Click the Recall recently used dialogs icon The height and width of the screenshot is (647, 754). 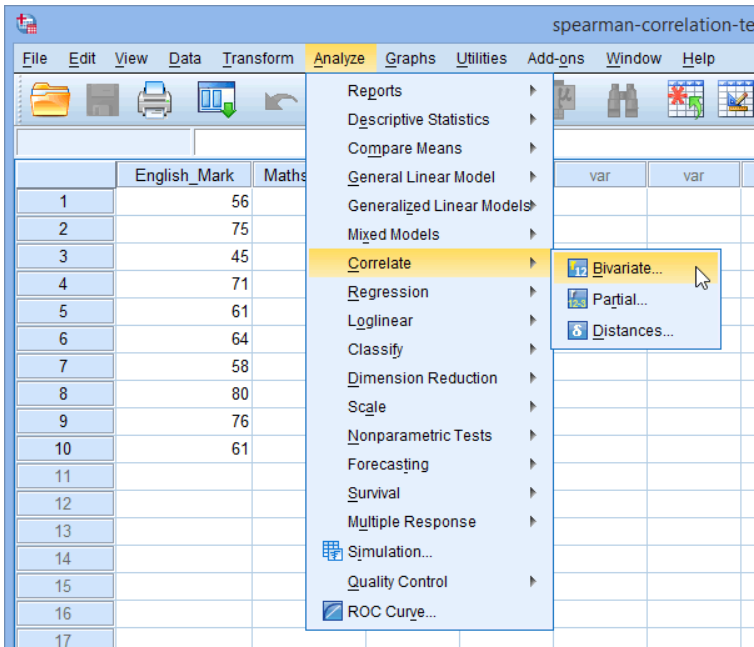217,100
